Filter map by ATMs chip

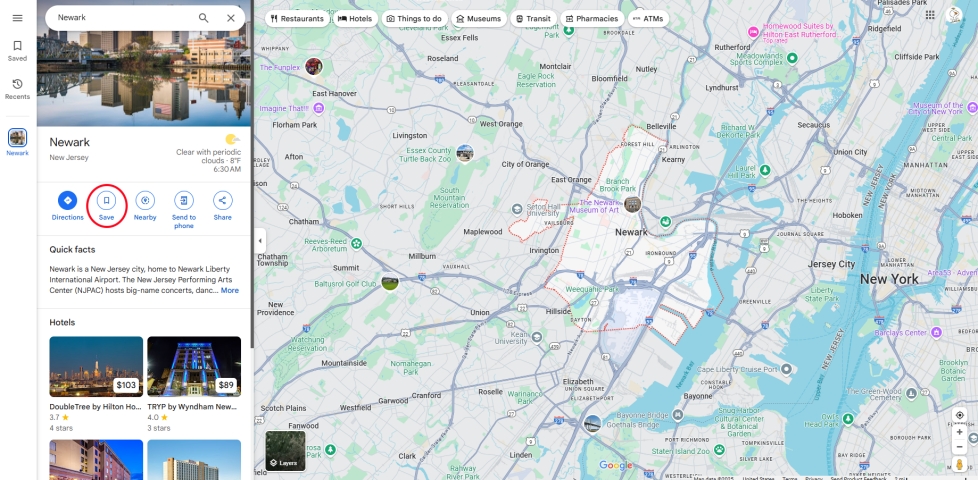(x=648, y=19)
